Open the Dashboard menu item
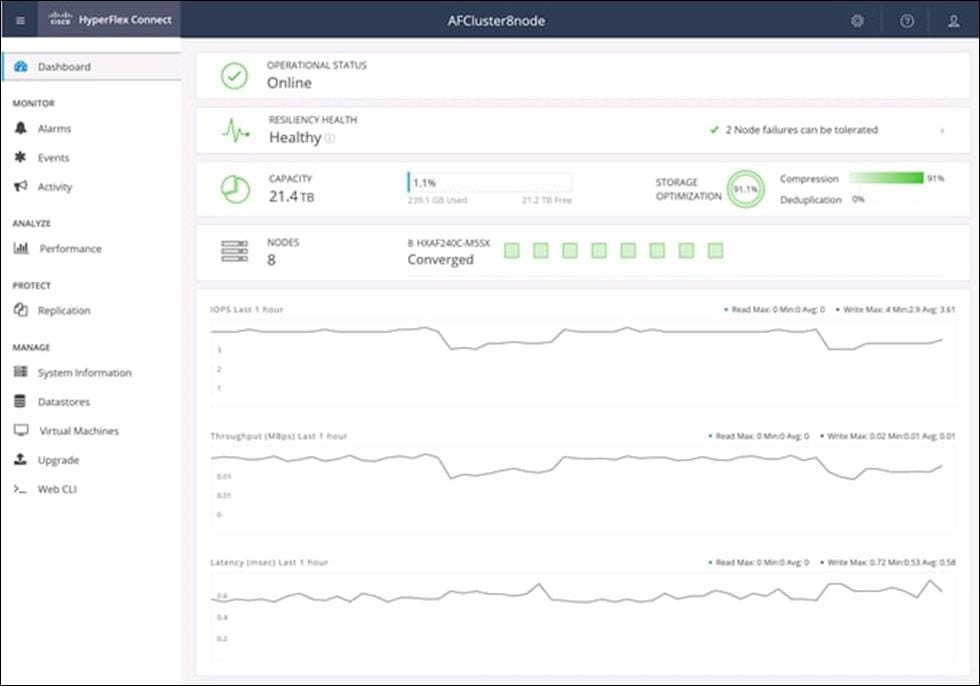Viewport: 980px width, 686px height. pos(91,66)
